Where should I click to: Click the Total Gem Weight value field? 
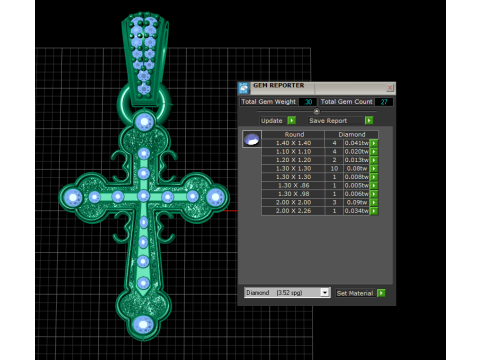(x=307, y=102)
